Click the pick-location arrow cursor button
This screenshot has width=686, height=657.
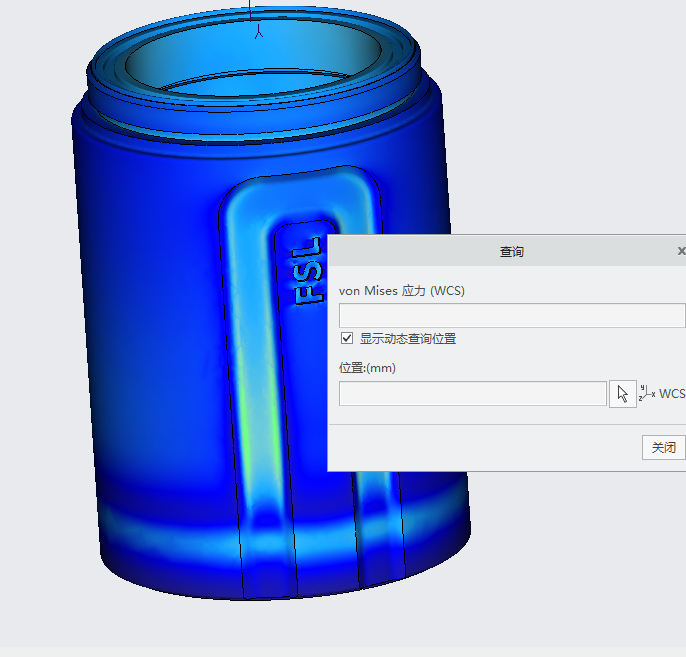tap(622, 394)
